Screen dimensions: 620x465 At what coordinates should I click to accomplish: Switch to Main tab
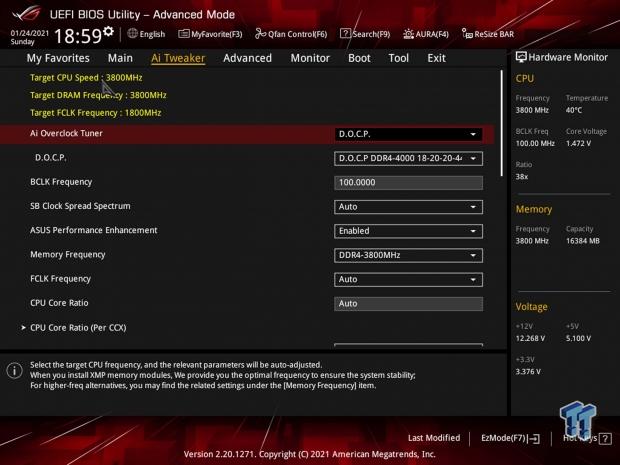coord(120,58)
